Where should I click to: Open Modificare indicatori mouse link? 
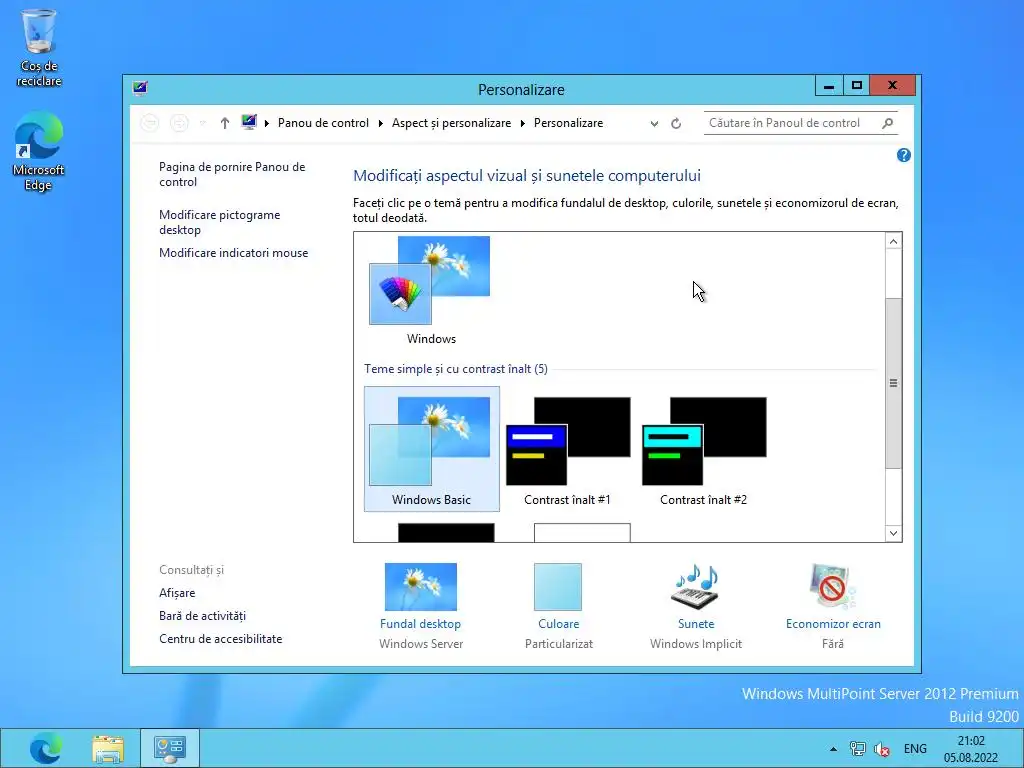pos(233,253)
